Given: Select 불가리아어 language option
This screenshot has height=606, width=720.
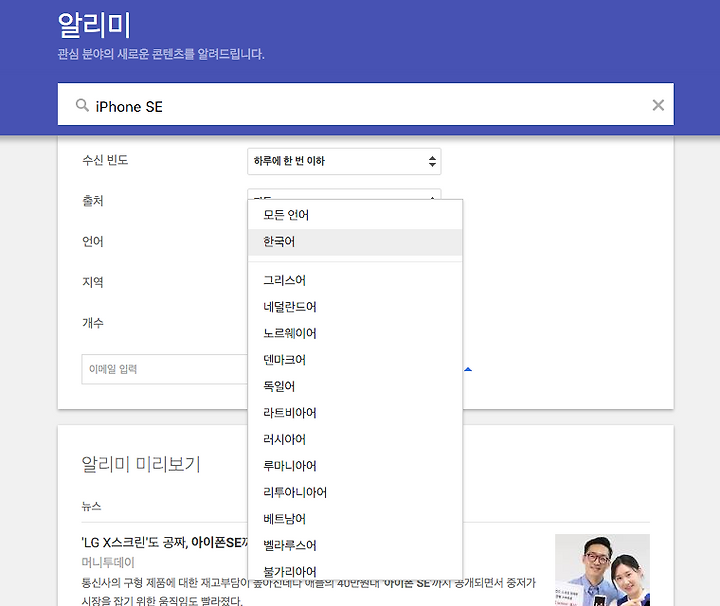Looking at the screenshot, I should pos(355,571).
